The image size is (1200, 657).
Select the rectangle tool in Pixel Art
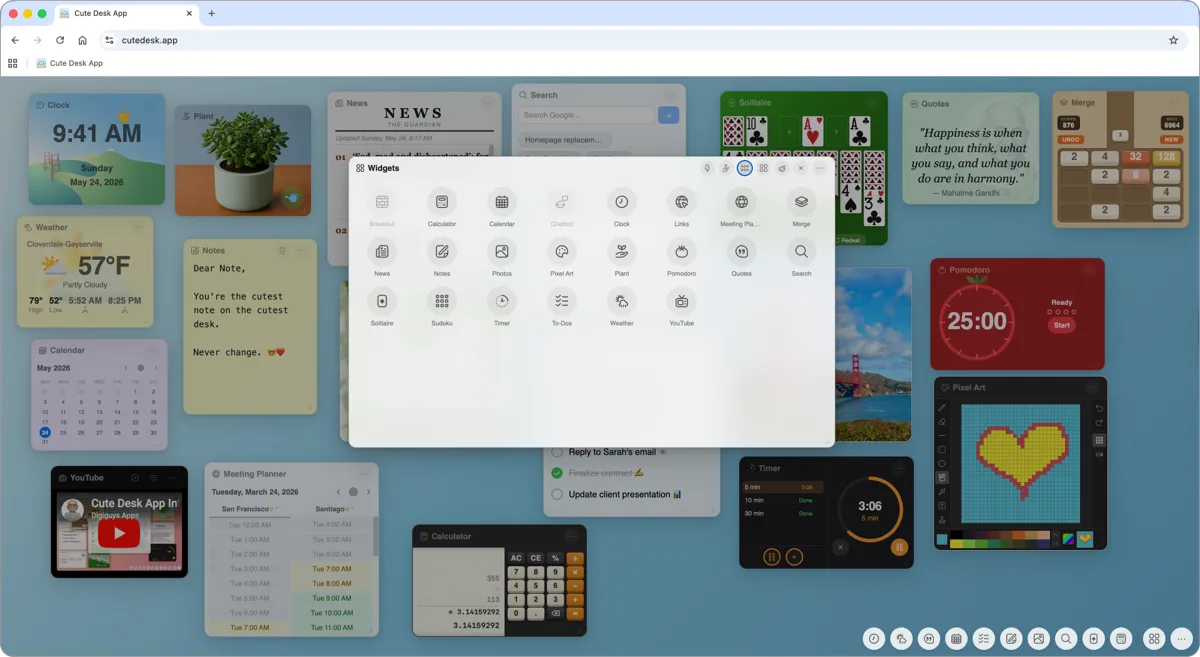942,450
